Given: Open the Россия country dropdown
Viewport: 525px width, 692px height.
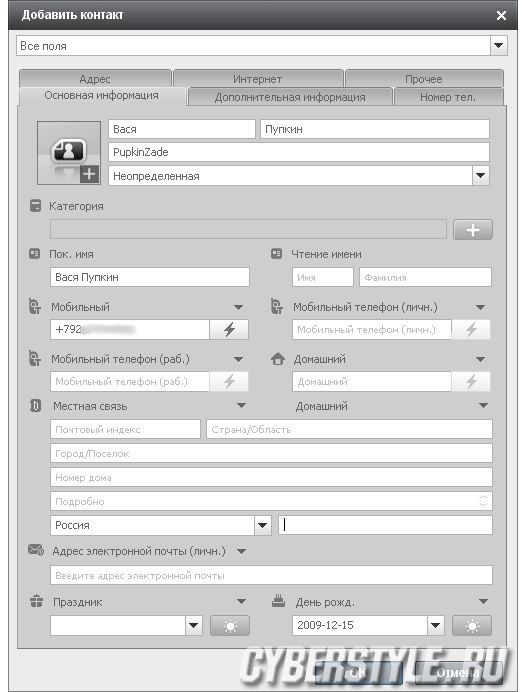Looking at the screenshot, I should 262,525.
